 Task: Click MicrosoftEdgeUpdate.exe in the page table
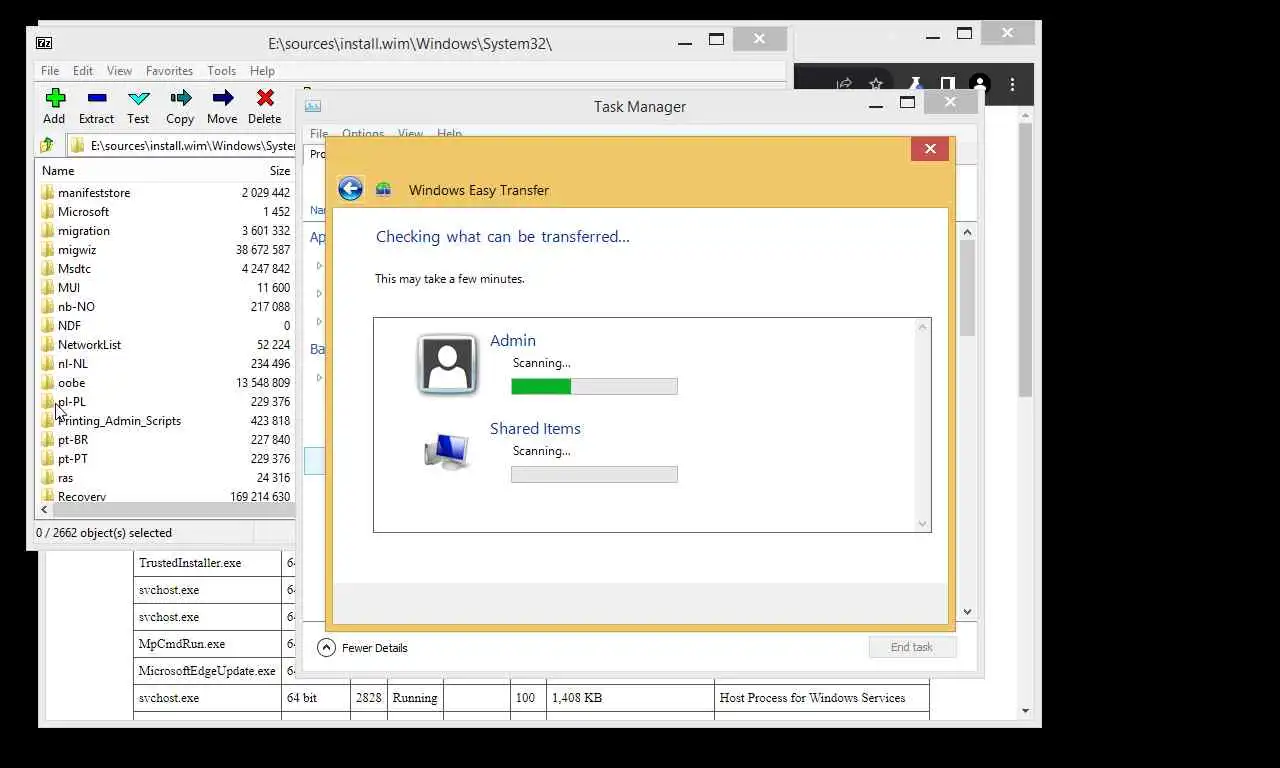pyautogui.click(x=207, y=671)
